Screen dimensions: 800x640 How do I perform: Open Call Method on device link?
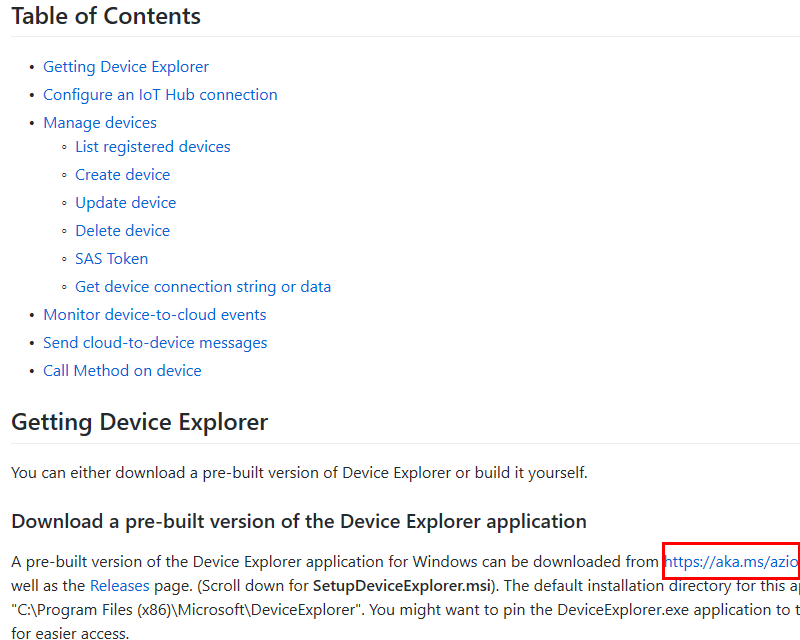click(x=122, y=371)
